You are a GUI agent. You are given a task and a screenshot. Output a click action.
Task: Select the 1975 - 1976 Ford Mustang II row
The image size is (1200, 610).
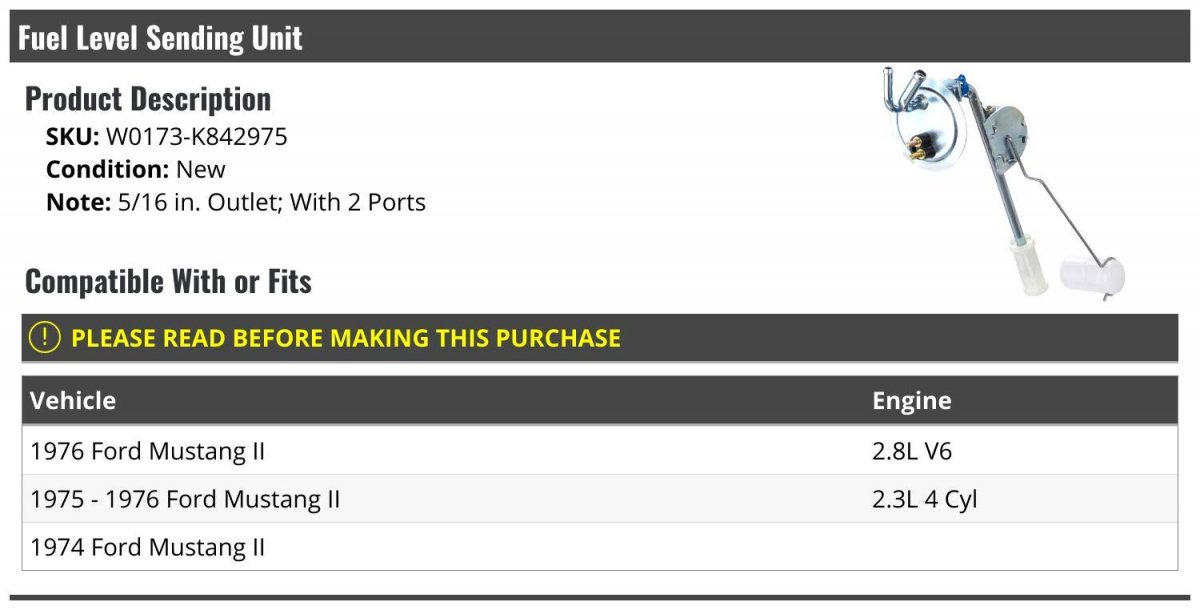(185, 499)
